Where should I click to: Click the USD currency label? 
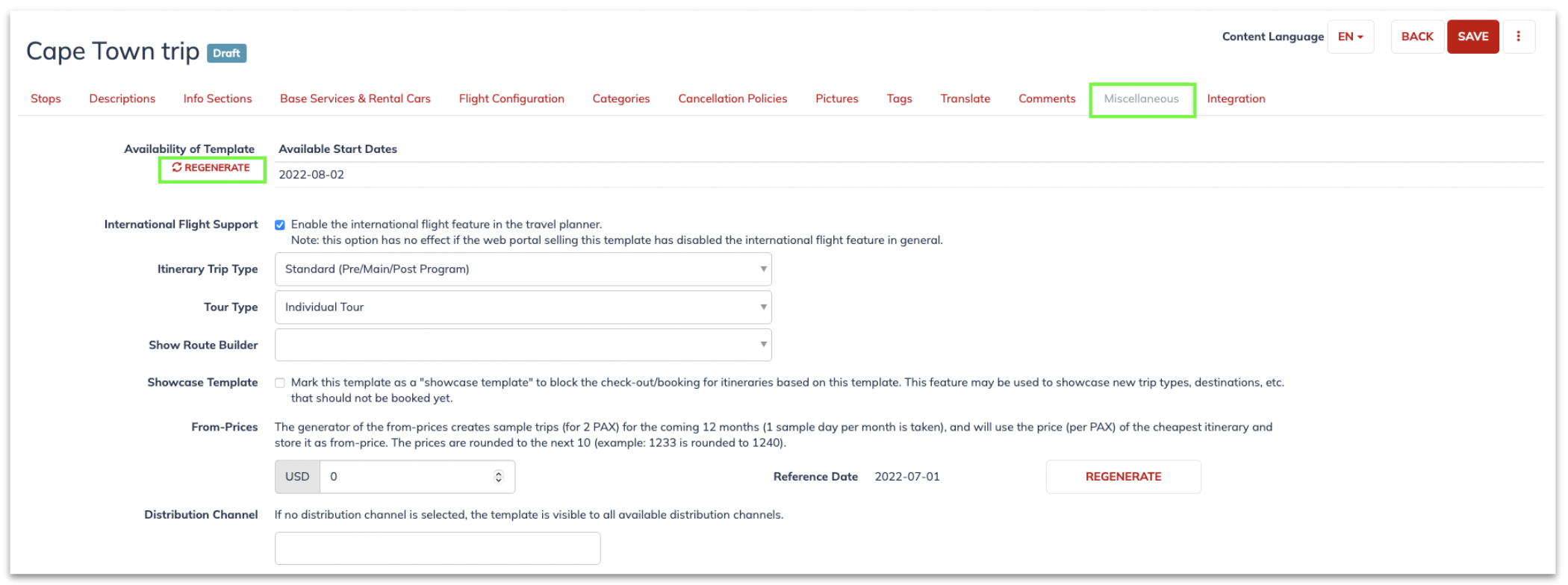(x=297, y=477)
